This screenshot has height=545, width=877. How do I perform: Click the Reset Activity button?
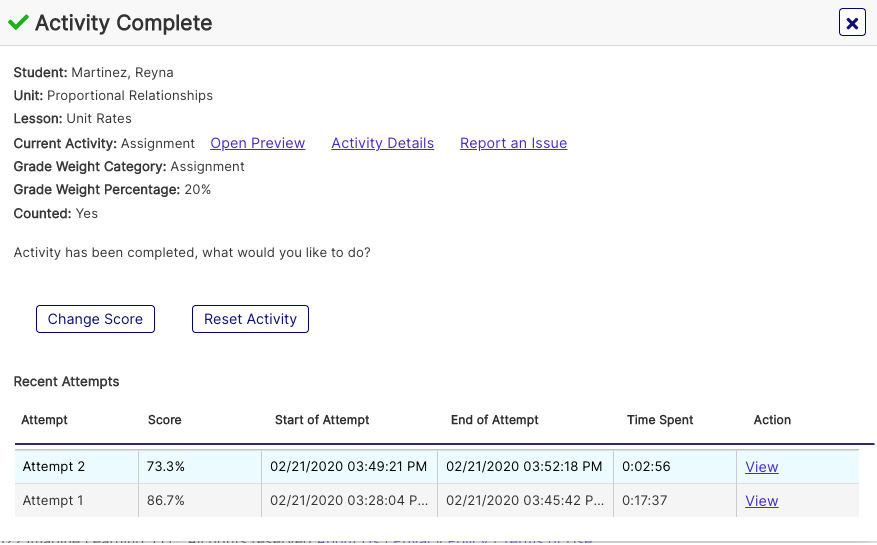(x=250, y=319)
